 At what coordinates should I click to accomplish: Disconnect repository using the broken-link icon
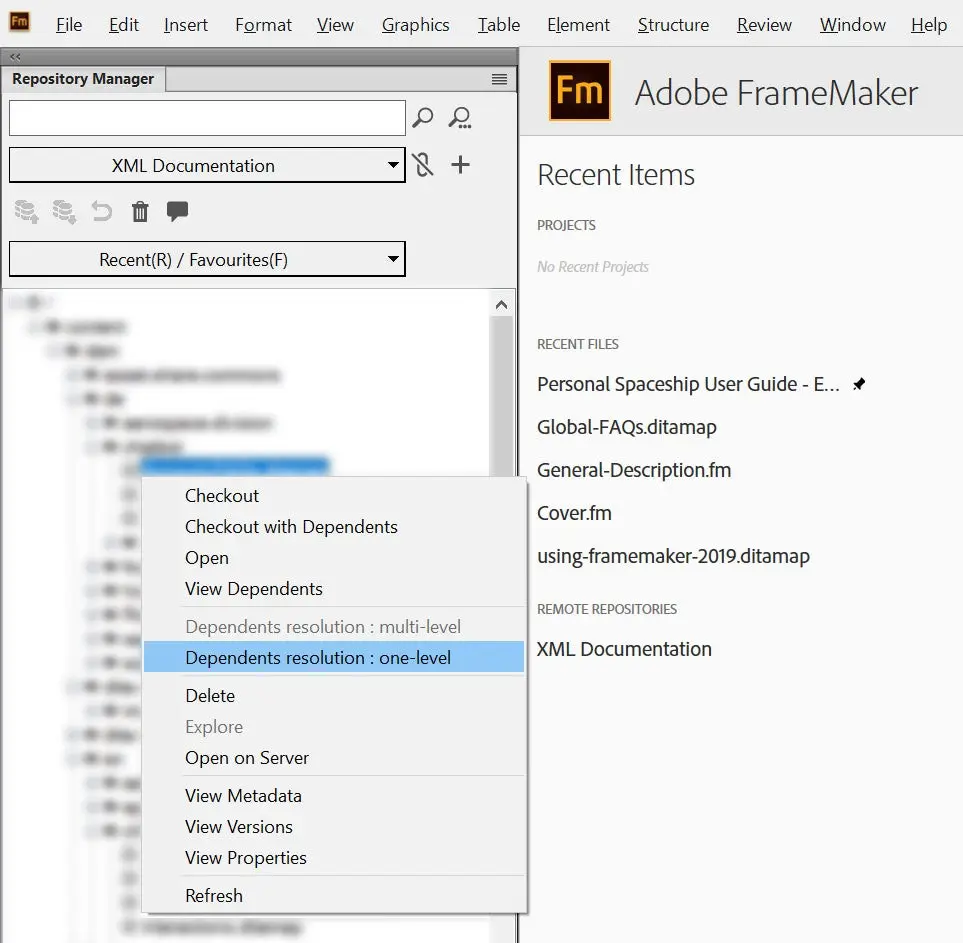click(422, 165)
